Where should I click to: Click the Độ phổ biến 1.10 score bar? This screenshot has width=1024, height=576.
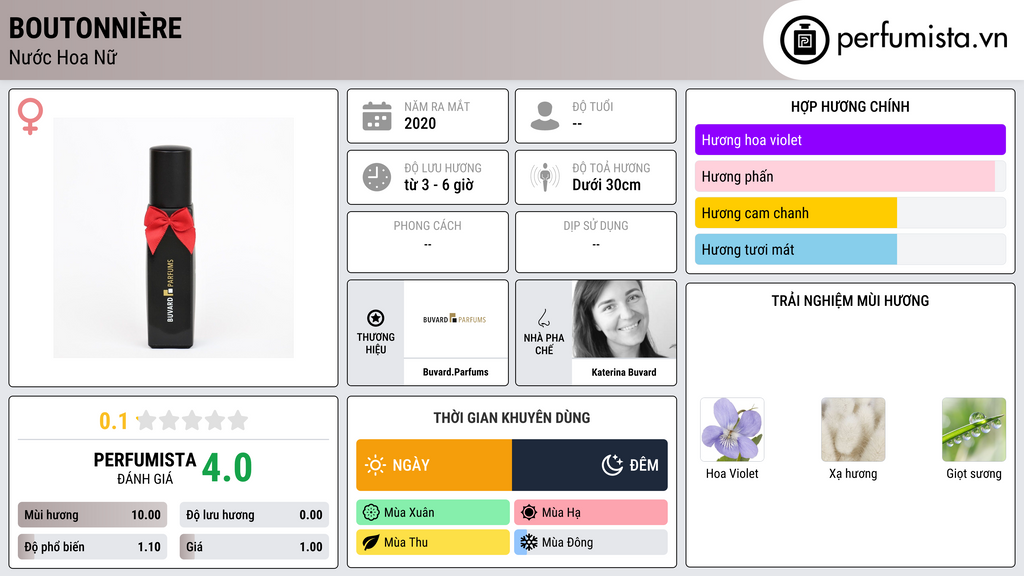pyautogui.click(x=92, y=547)
